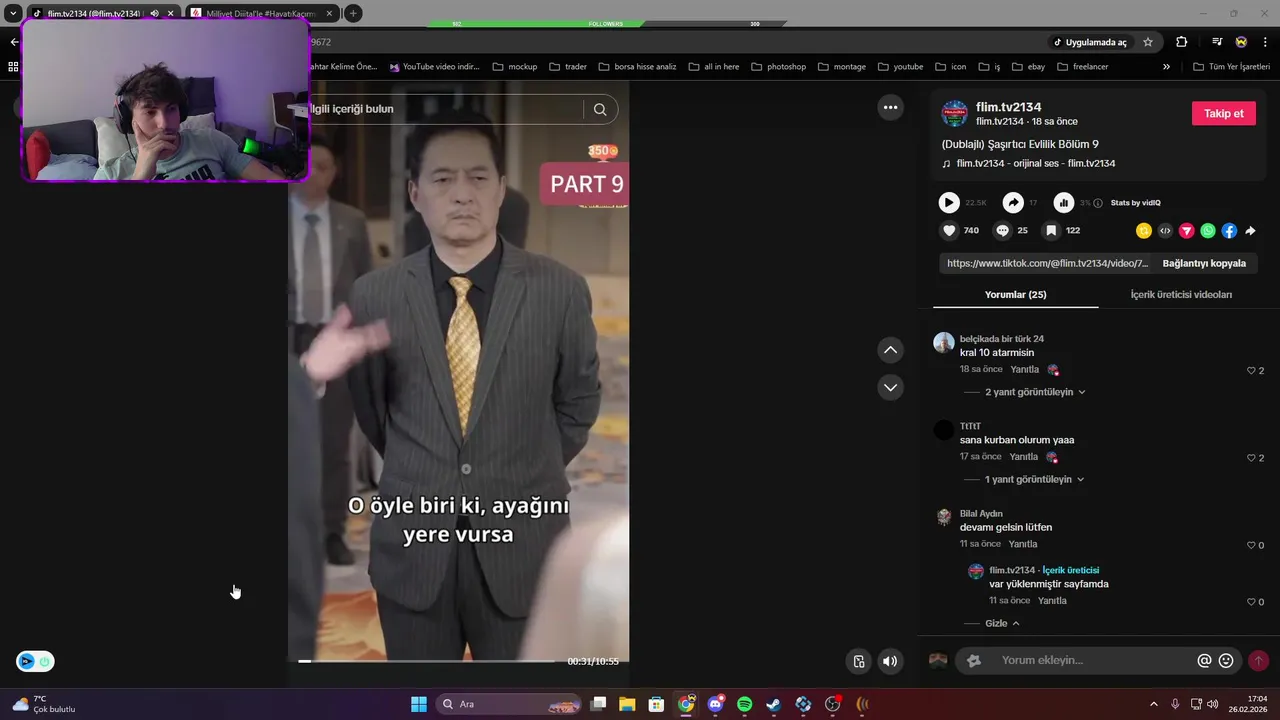Screen dimensions: 1280x720
Task: Click the vidIQ bar chart stats icon
Action: coord(1064,203)
